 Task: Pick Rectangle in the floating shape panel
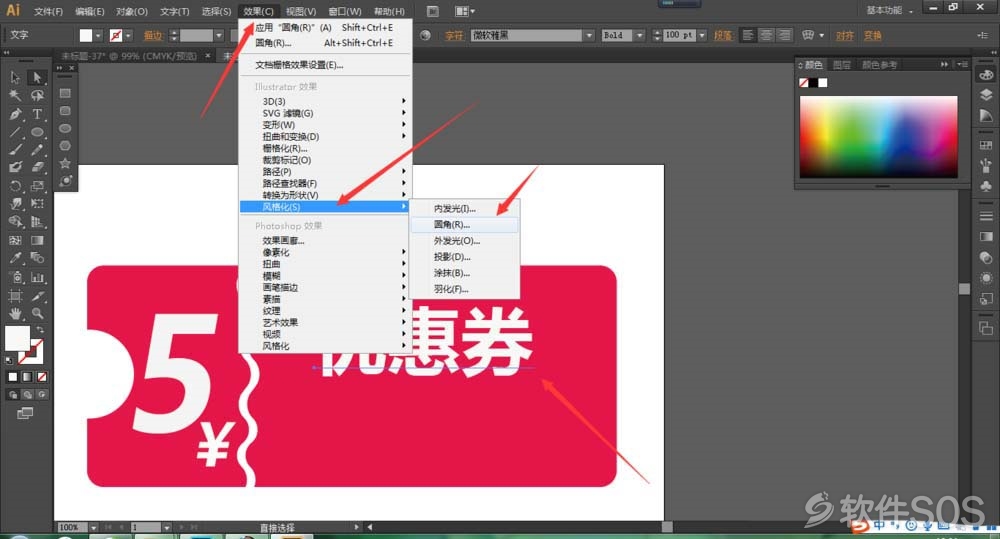click(65, 93)
